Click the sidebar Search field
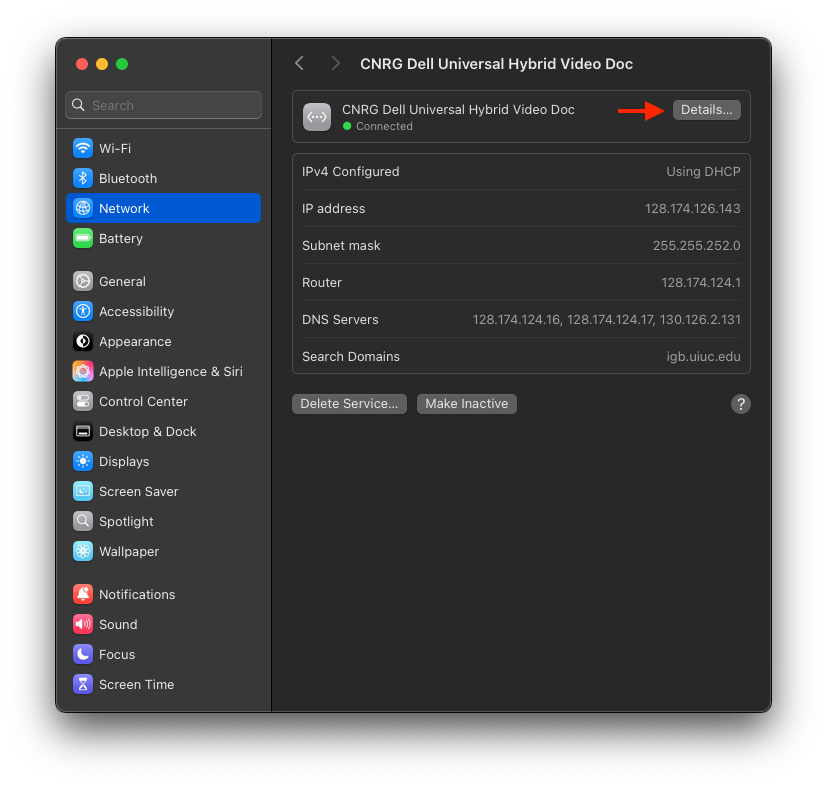Screen dimensions: 827x786 (164, 105)
